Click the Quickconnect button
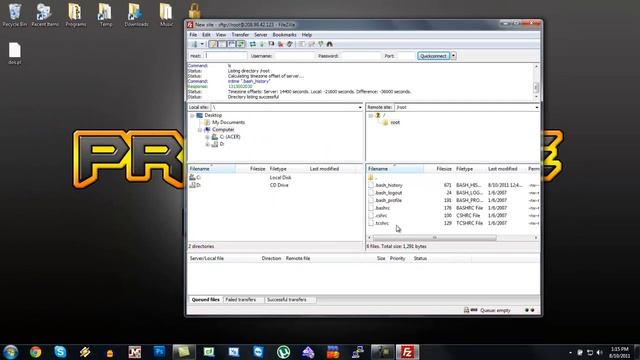 pyautogui.click(x=433, y=56)
